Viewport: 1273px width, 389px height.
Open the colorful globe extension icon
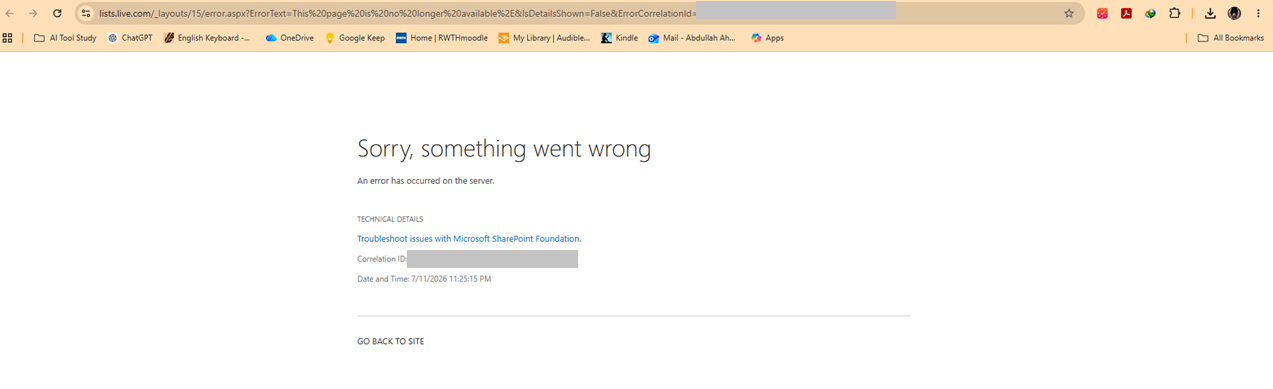(1151, 14)
